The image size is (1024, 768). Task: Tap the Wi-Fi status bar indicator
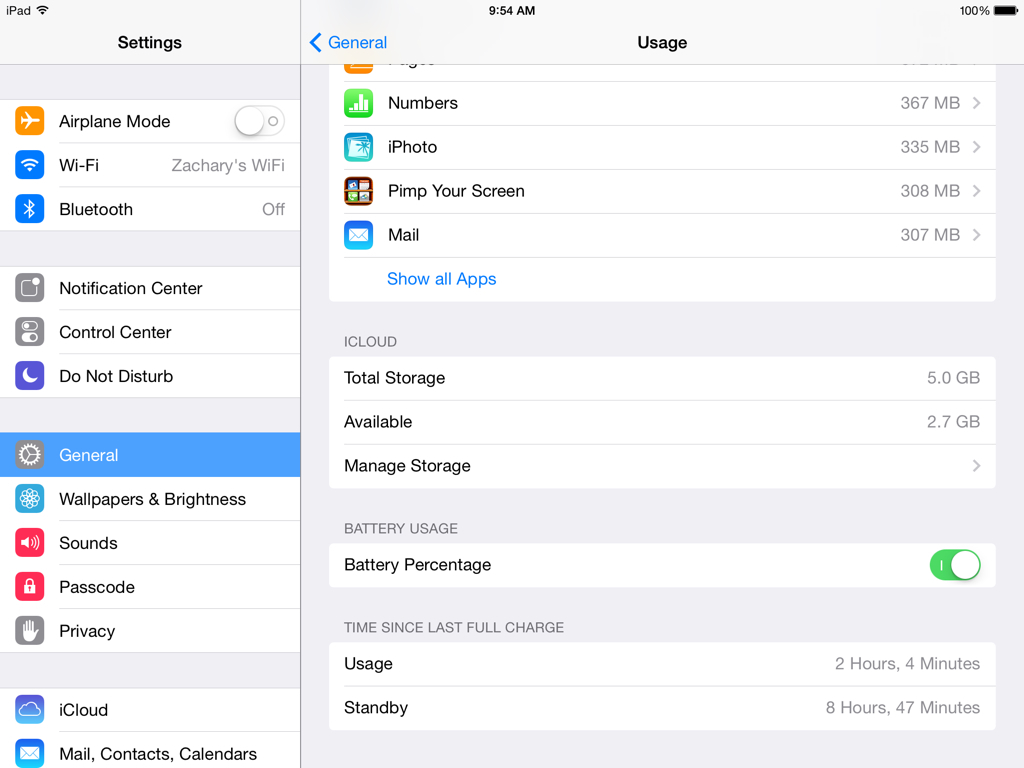[42, 10]
